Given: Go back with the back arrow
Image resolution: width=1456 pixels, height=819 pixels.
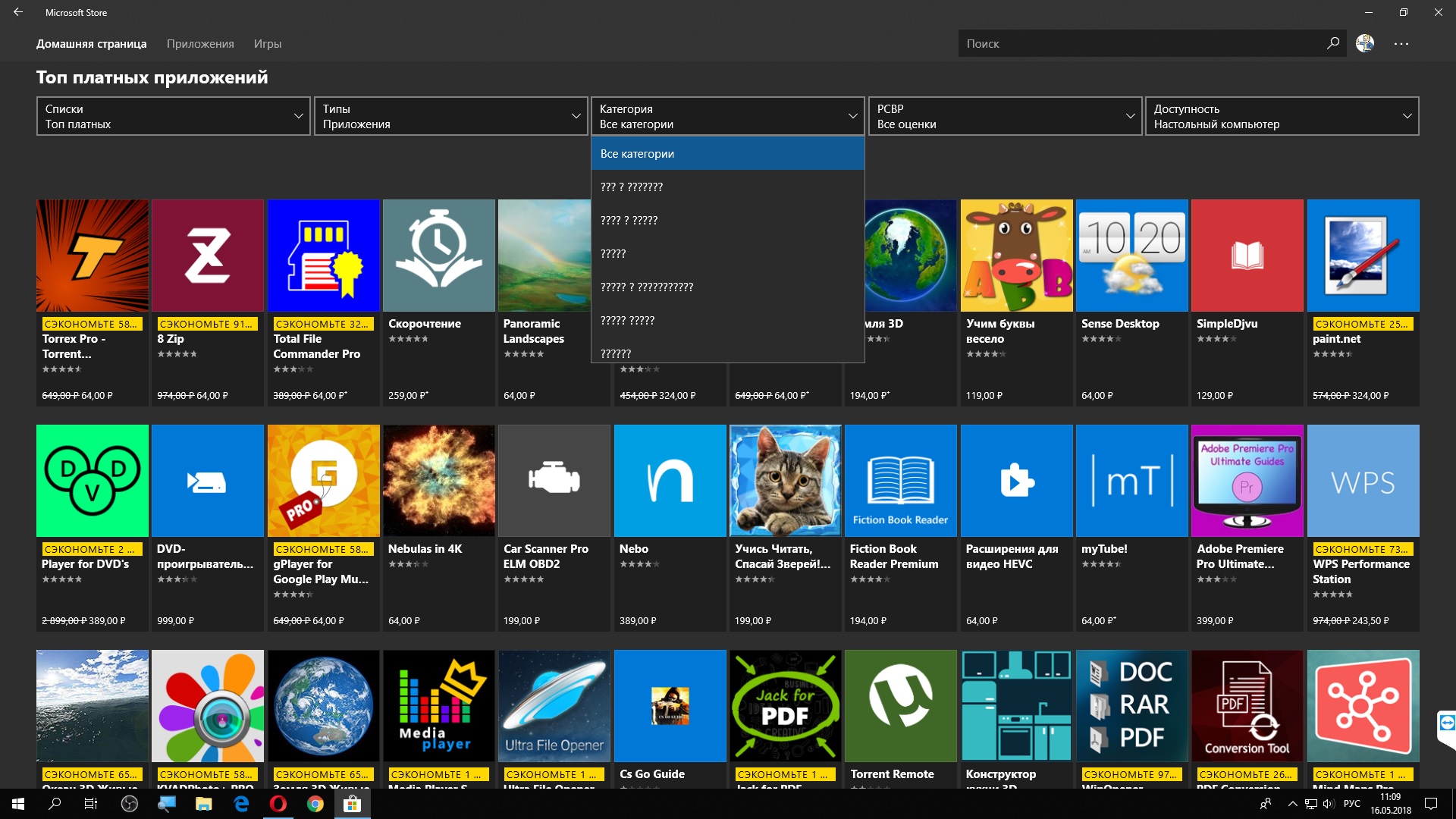Looking at the screenshot, I should pyautogui.click(x=18, y=12).
